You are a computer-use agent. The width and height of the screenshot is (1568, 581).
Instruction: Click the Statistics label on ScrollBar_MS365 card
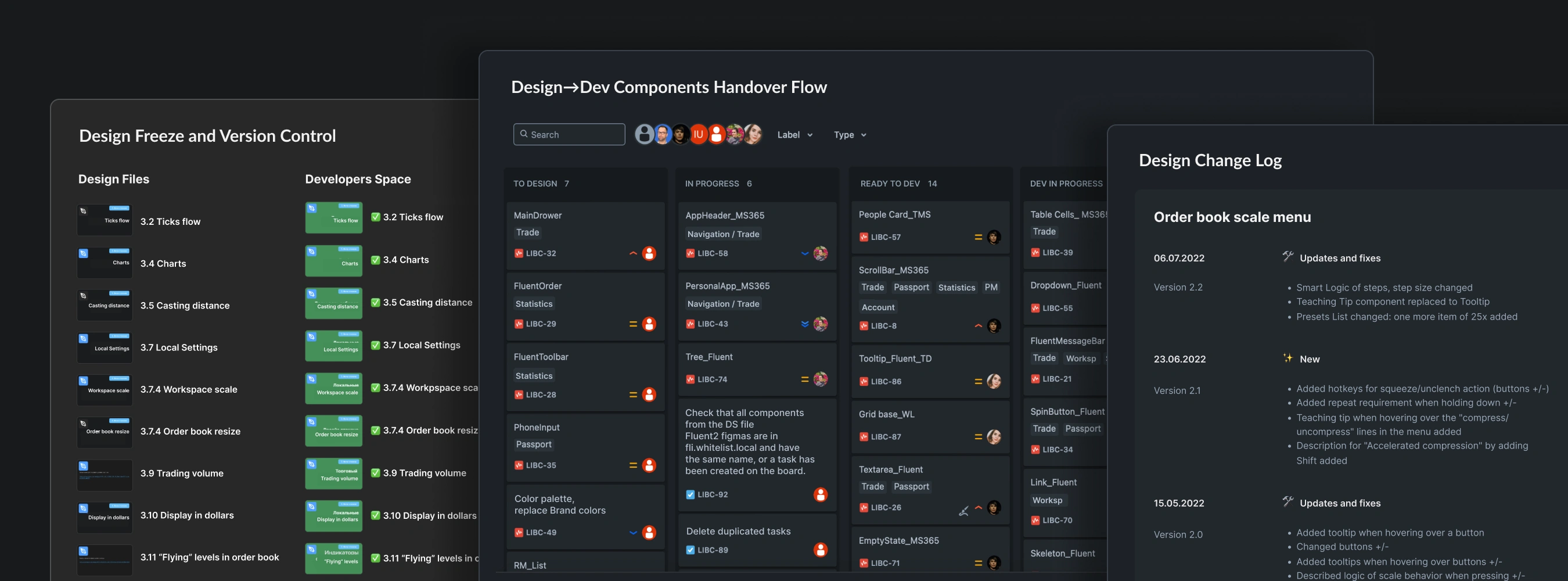pyautogui.click(x=956, y=288)
